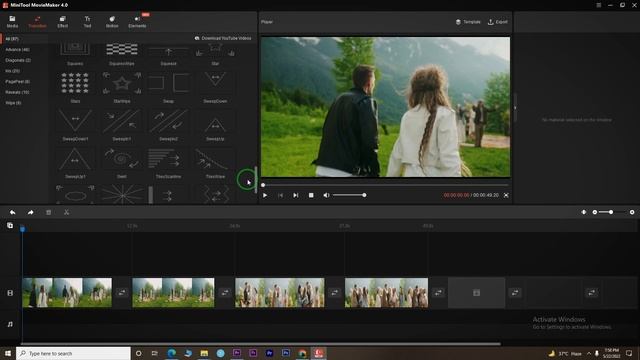640x360 pixels.
Task: Redo the last timeline action
Action: (x=31, y=212)
